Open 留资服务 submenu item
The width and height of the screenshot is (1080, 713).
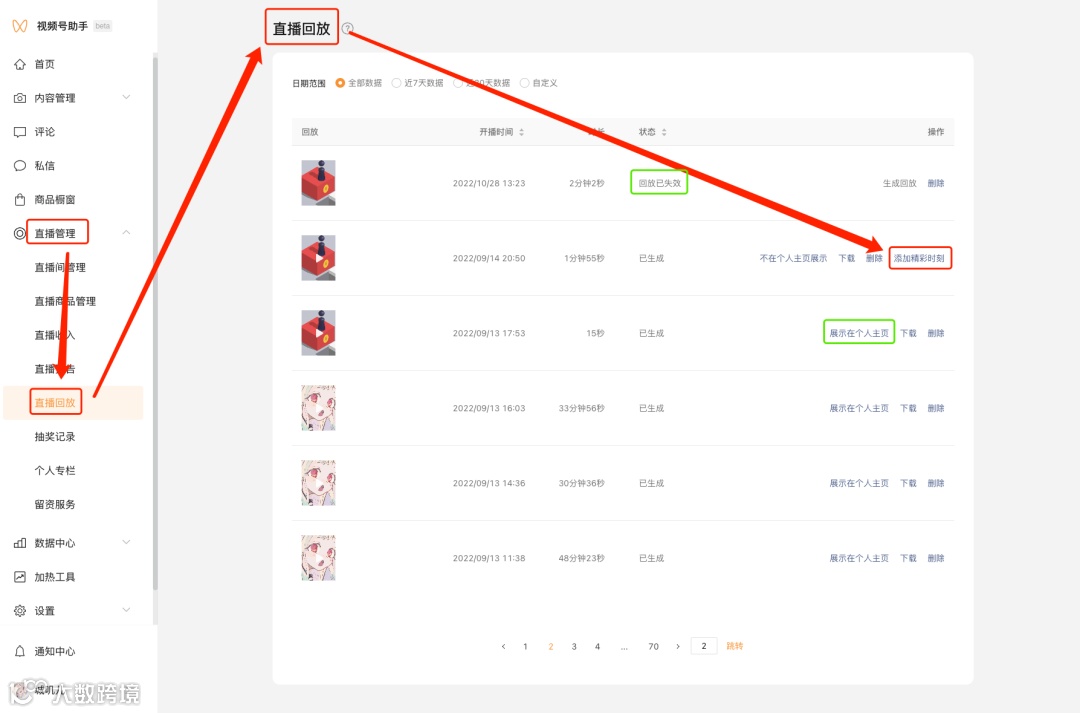[x=55, y=504]
